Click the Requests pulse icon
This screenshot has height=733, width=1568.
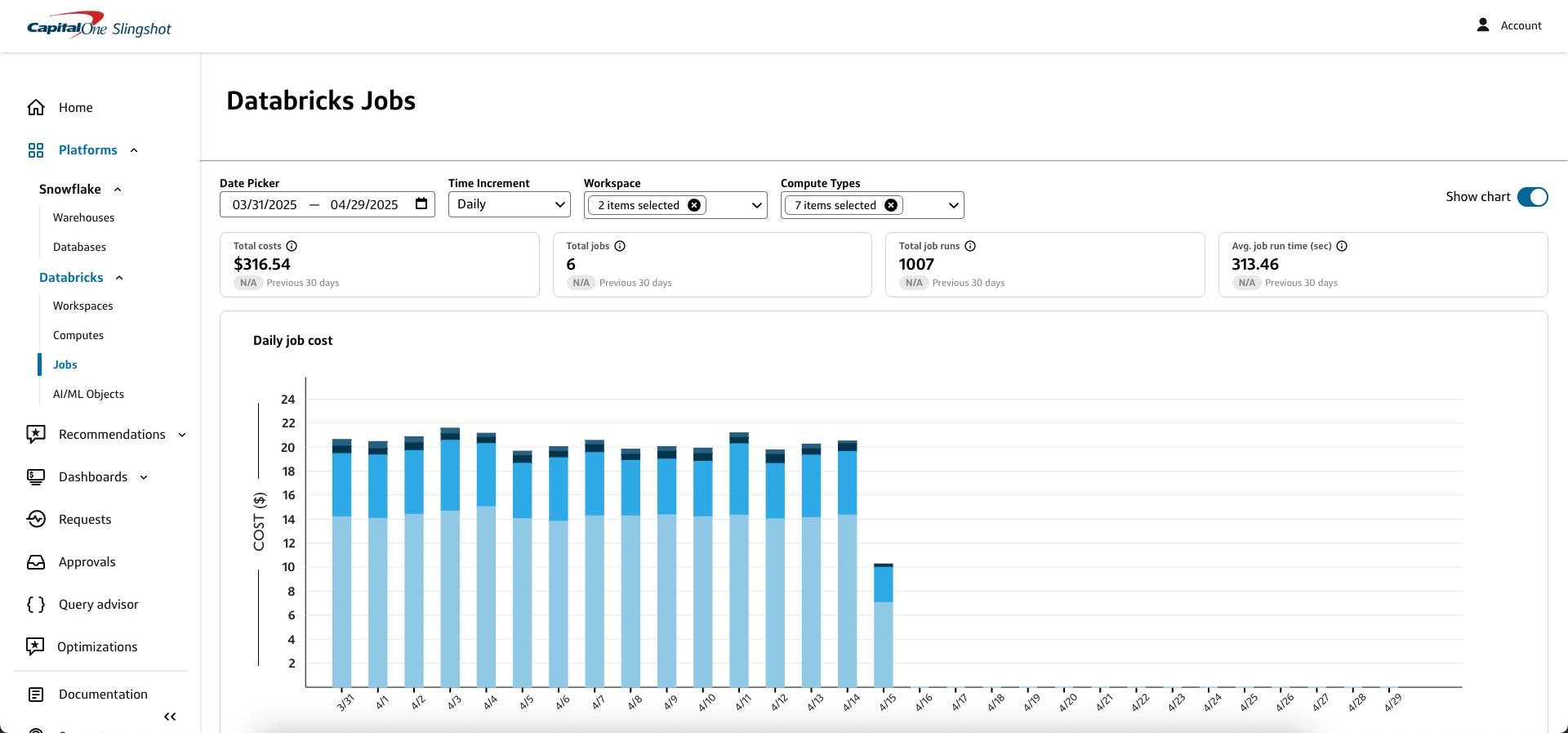pos(36,519)
